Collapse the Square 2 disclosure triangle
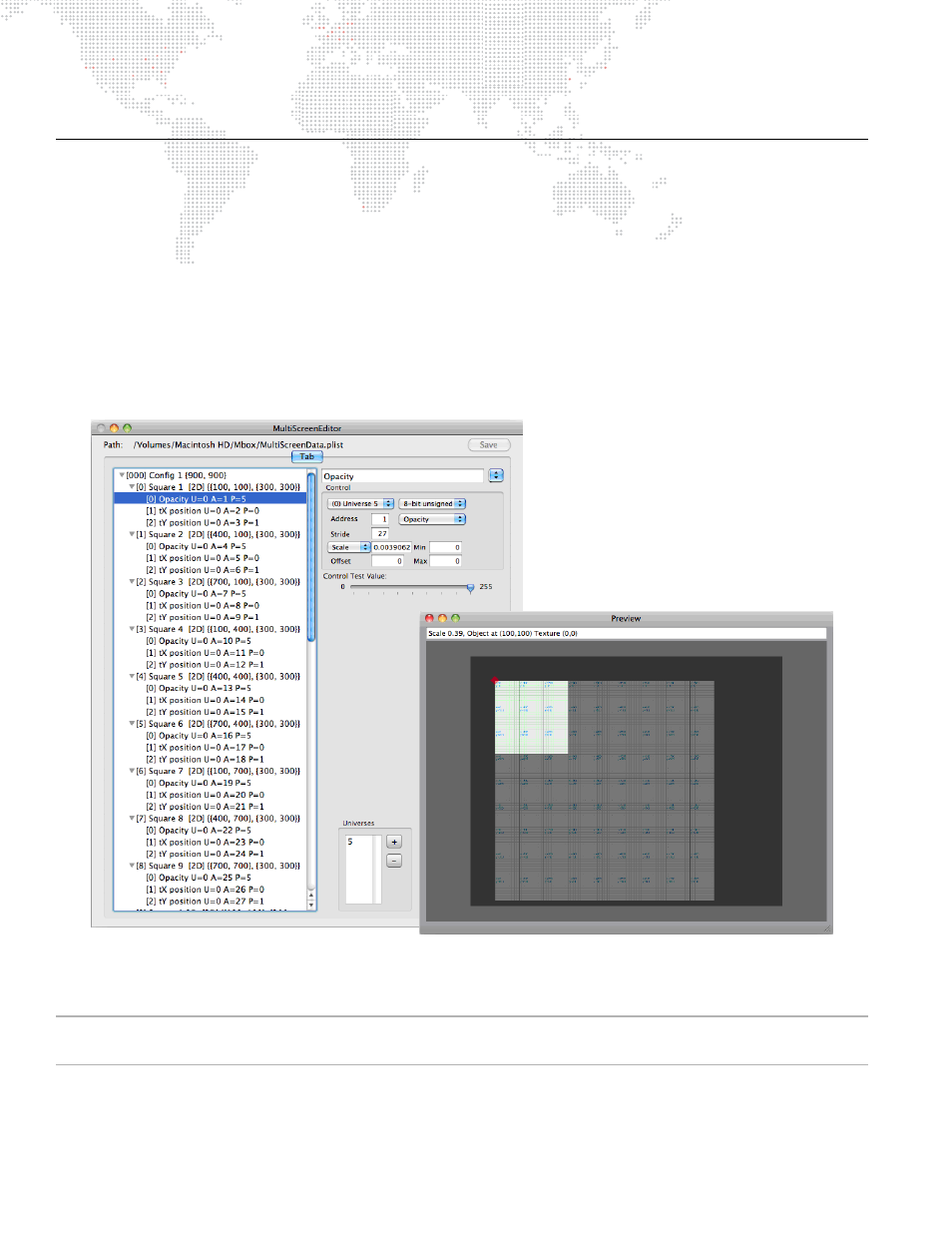Screen dimensions: 952x1233 tap(132, 534)
